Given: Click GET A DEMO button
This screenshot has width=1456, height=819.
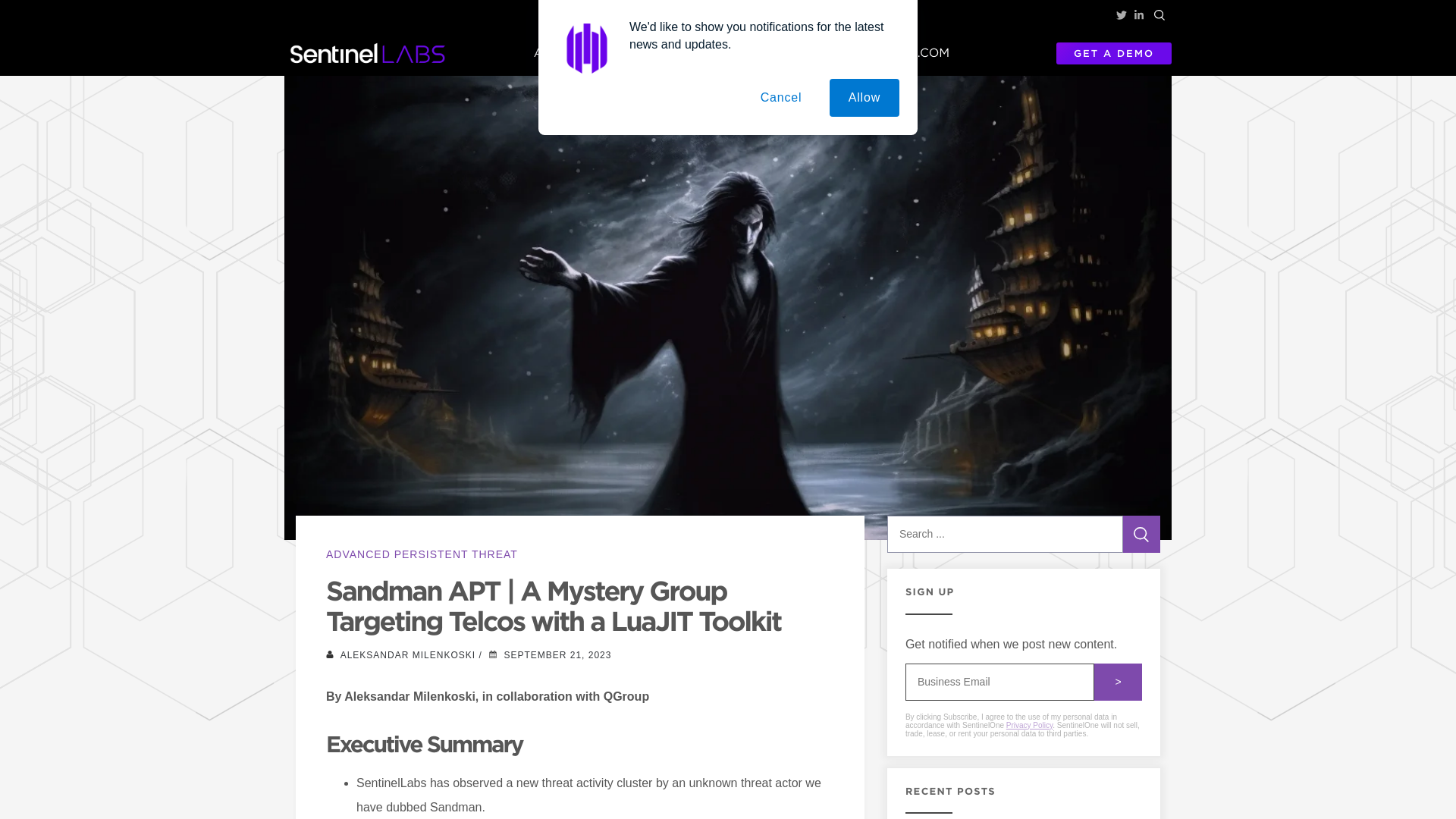Looking at the screenshot, I should coord(1114,53).
